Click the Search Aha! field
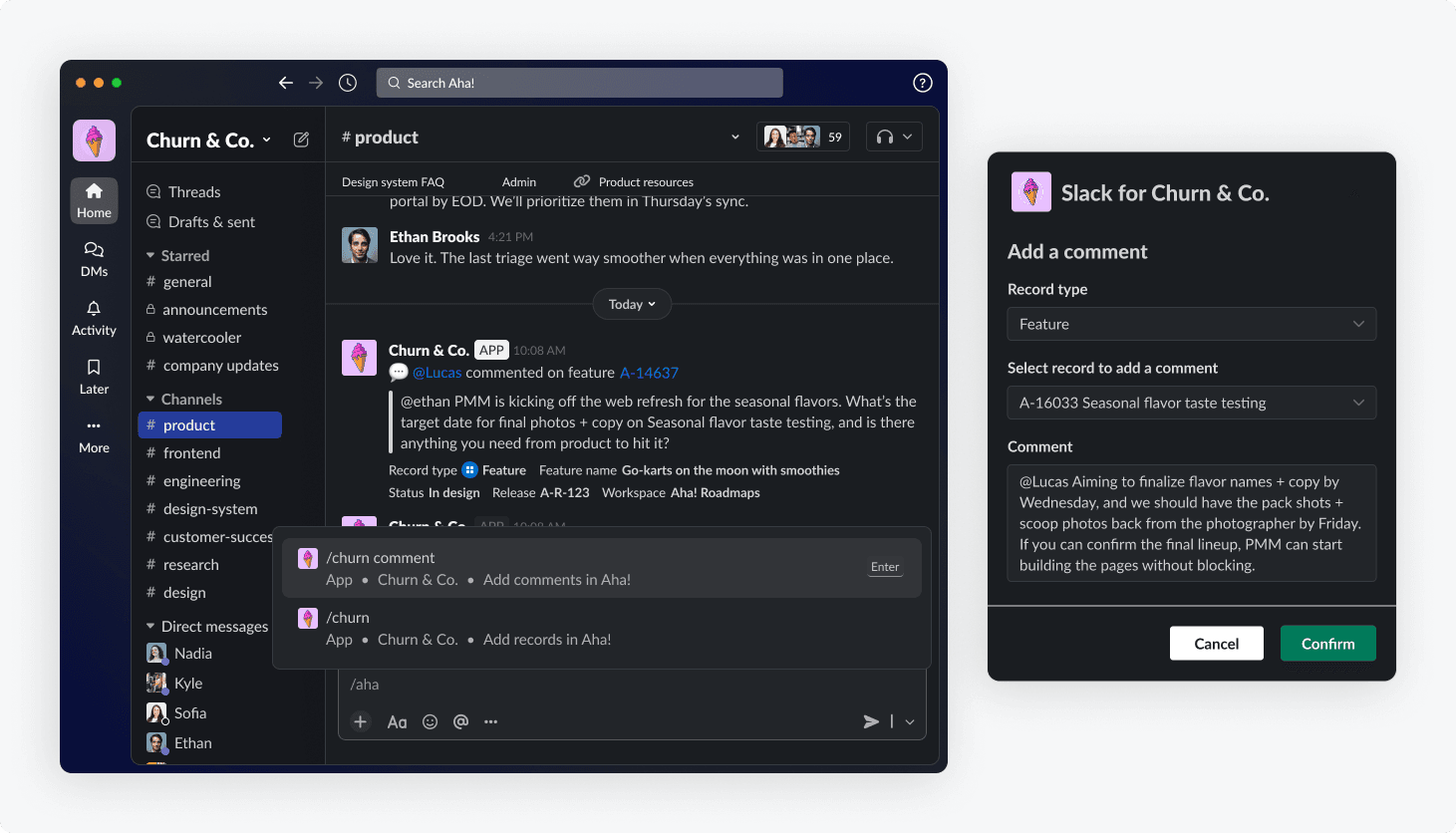The image size is (1456, 833). 580,83
